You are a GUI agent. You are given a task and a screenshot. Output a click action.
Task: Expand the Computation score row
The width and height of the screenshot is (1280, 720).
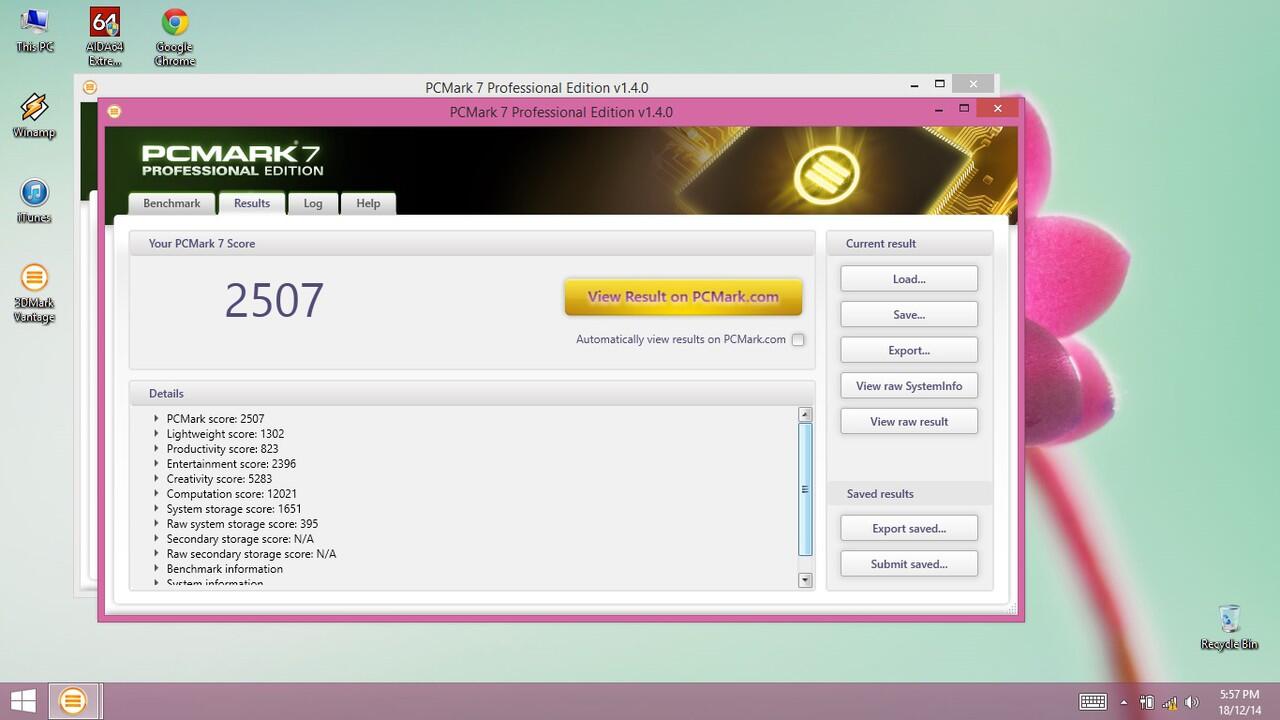point(157,494)
